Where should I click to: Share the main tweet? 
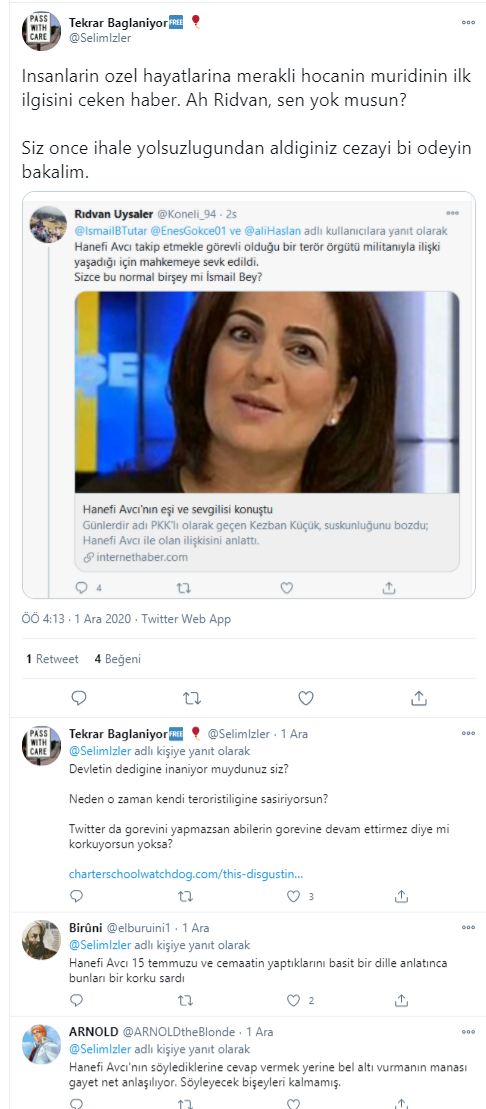click(x=419, y=698)
